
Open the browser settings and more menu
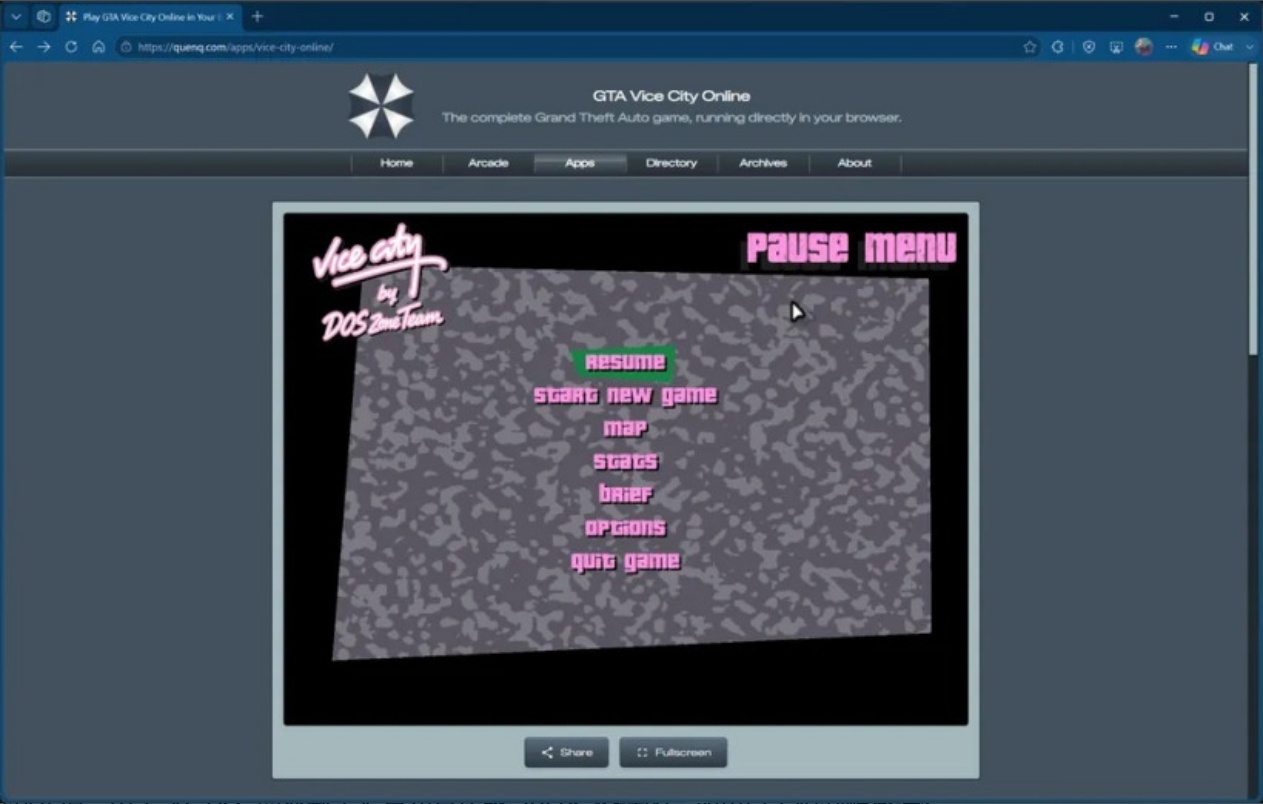tap(1171, 47)
